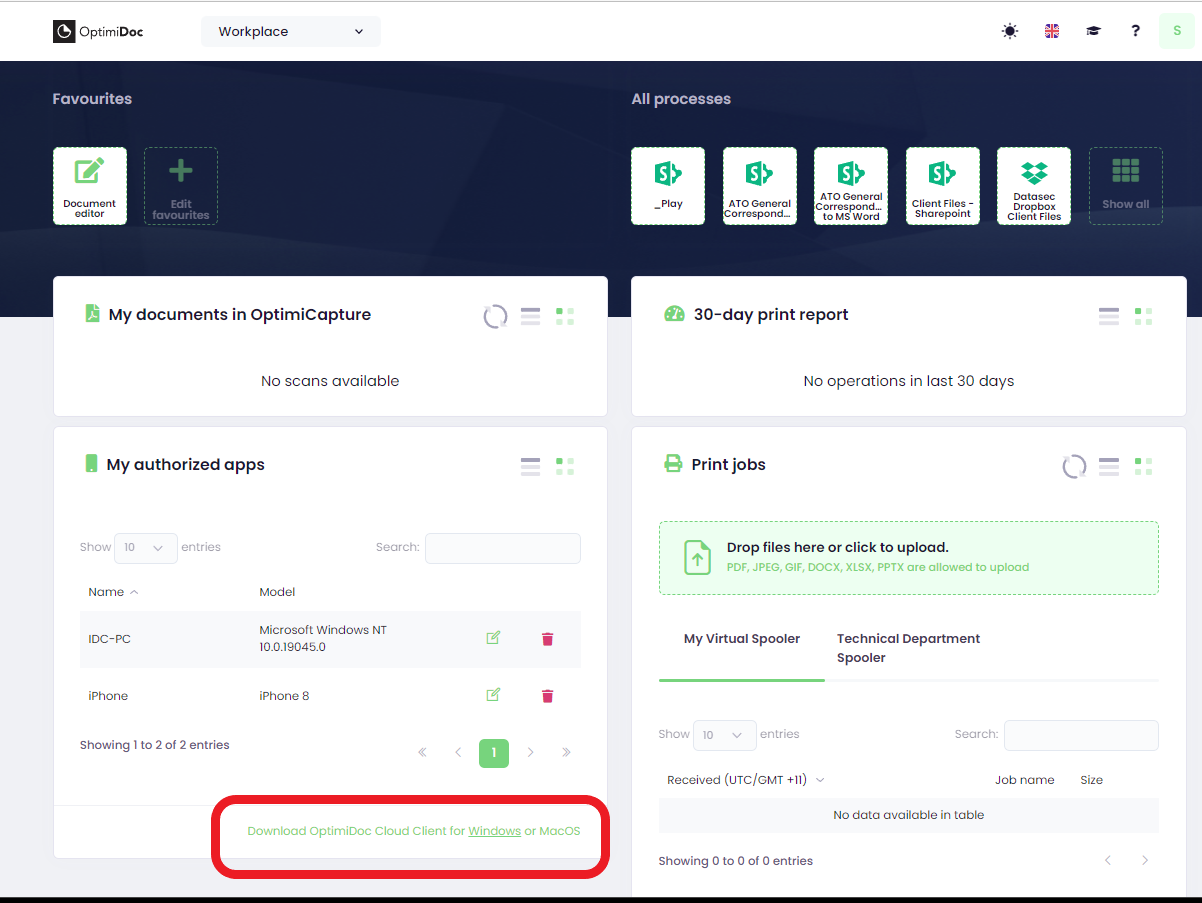Image resolution: width=1202 pixels, height=903 pixels.
Task: Go to previous page of print jobs
Action: pos(1108,861)
